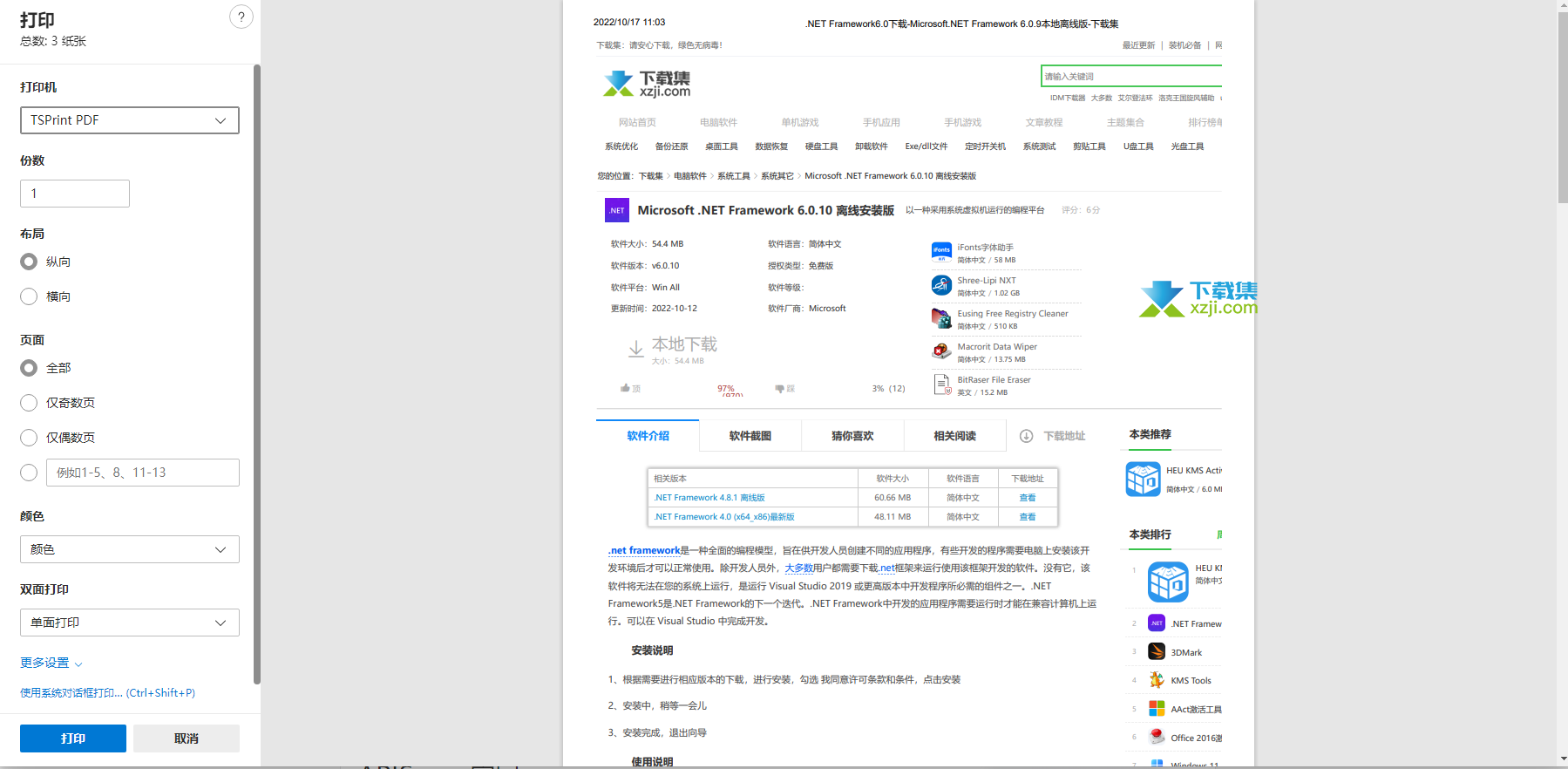Click the Eusing Free Registry Cleaner icon
The image size is (1568, 769).
pos(941,319)
